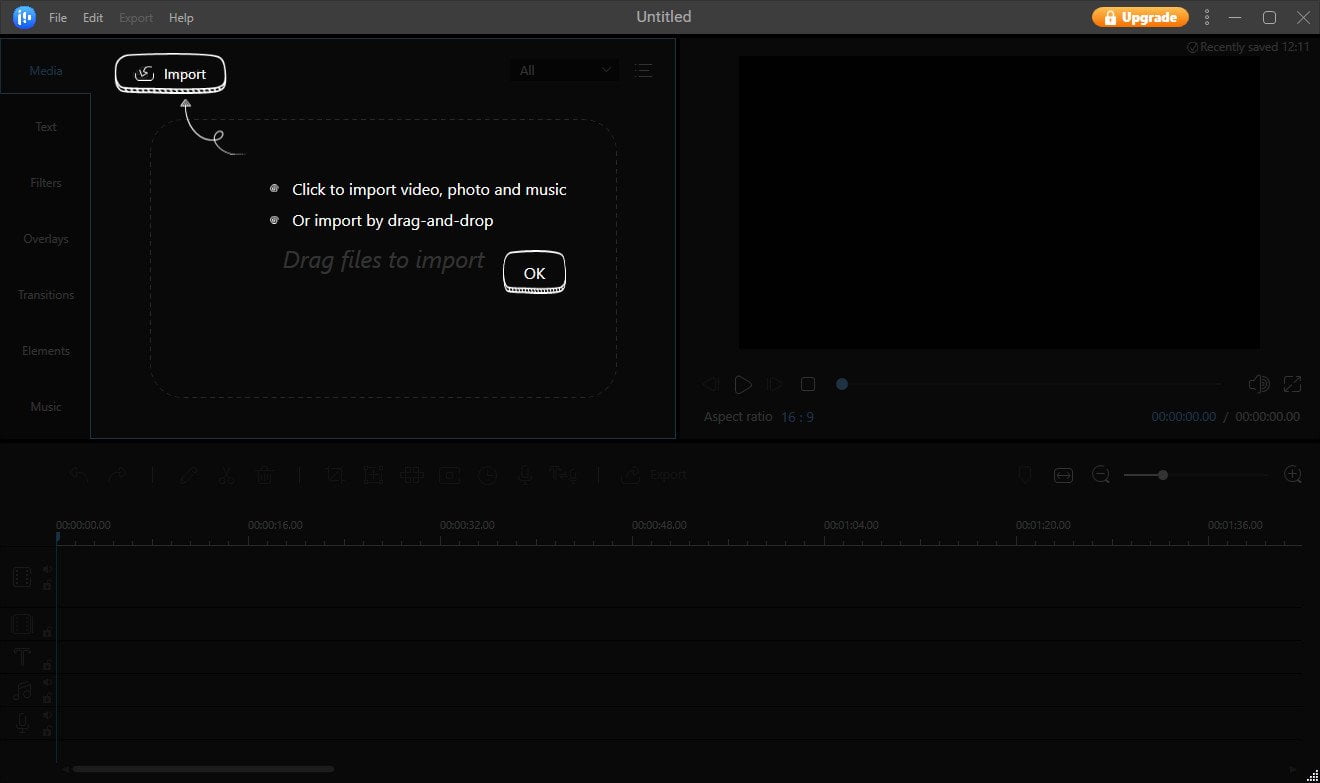Image resolution: width=1320 pixels, height=783 pixels.
Task: Click the OK button in the import hint
Action: 534,272
